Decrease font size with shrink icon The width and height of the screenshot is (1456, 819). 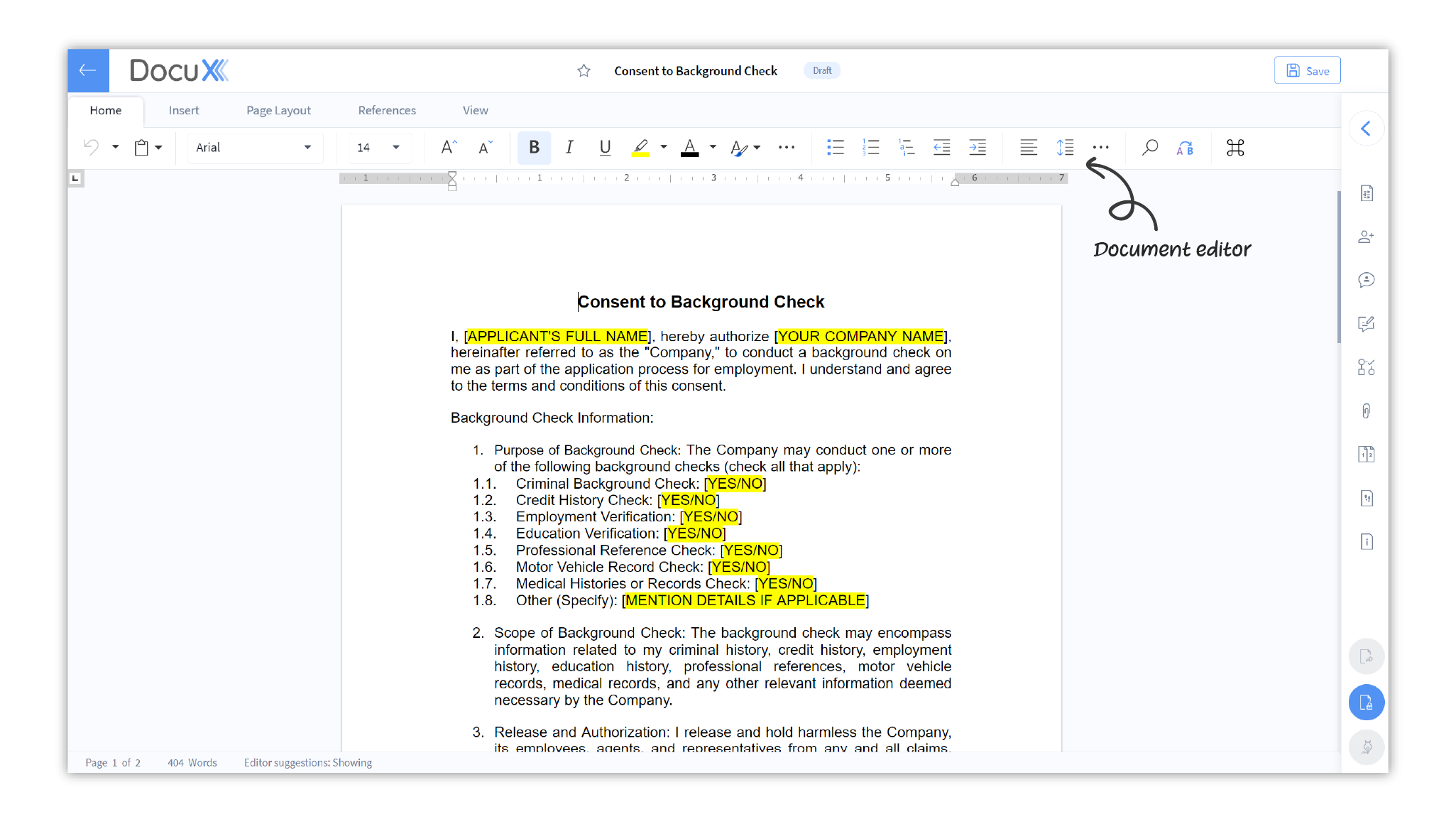(x=486, y=147)
